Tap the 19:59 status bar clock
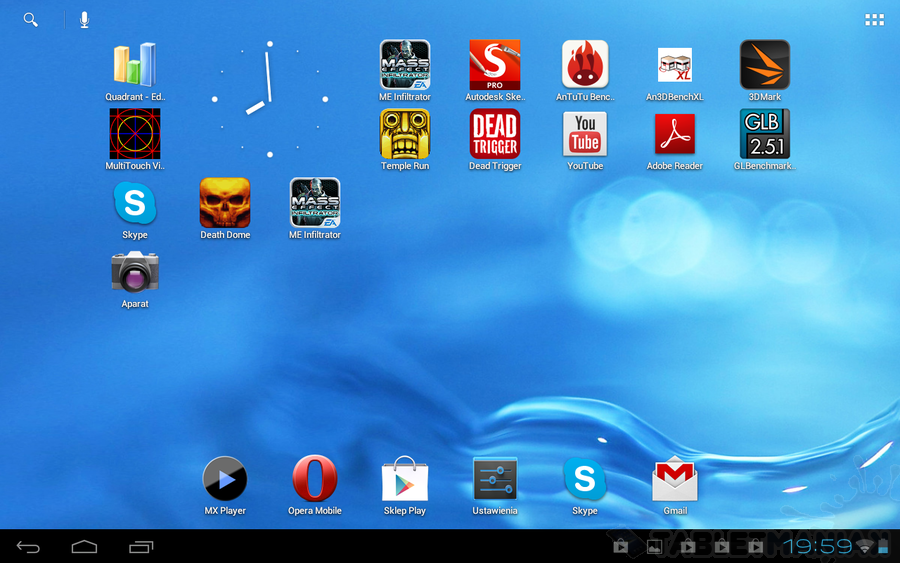Viewport: 900px width, 563px height. (818, 546)
